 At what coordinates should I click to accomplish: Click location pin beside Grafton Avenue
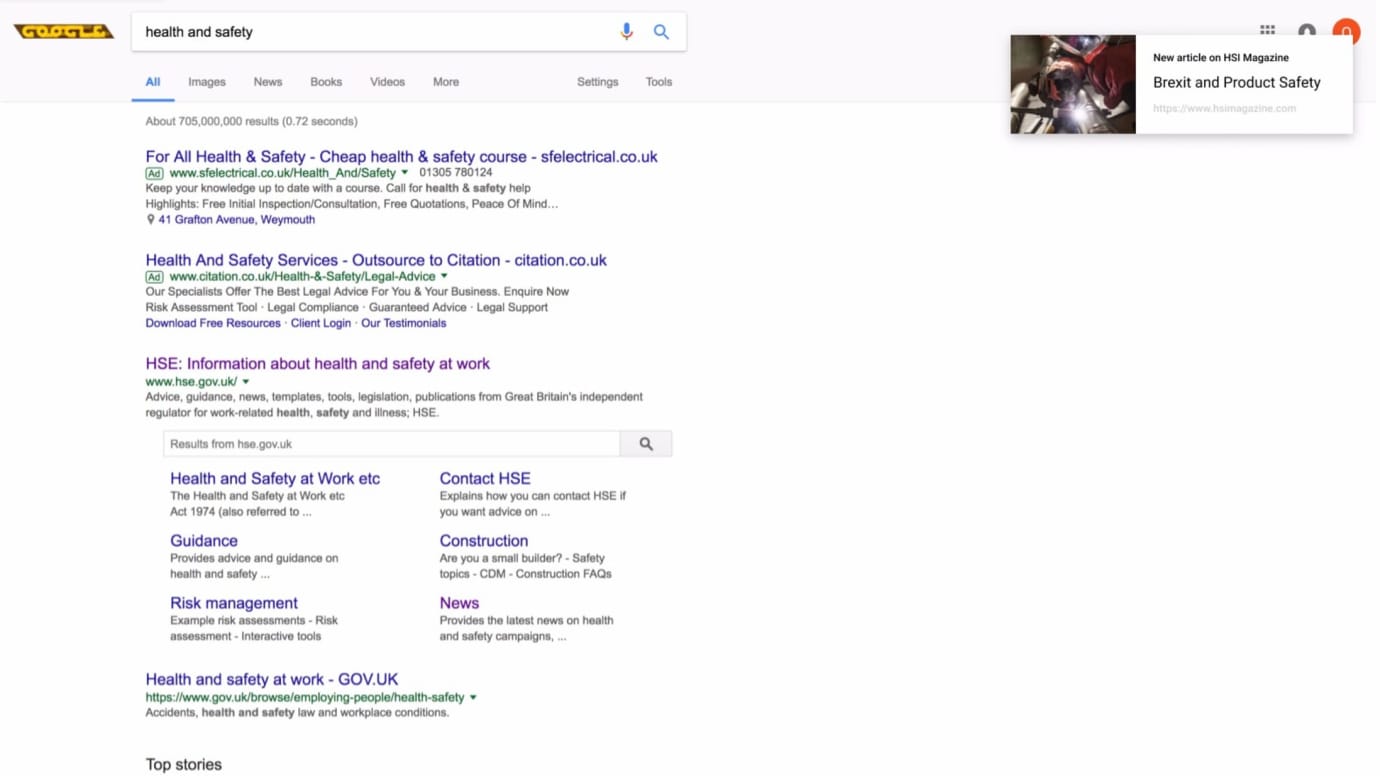(x=151, y=220)
